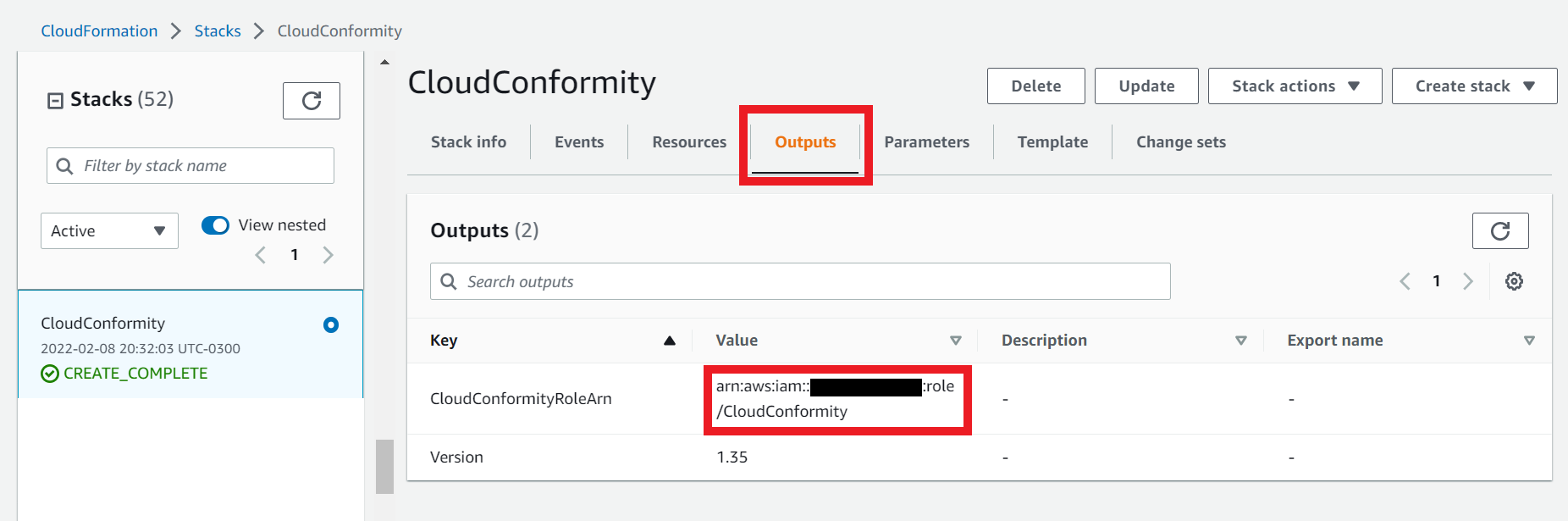This screenshot has height=521, width=1568.
Task: Switch to the Stack info tab
Action: click(x=468, y=142)
